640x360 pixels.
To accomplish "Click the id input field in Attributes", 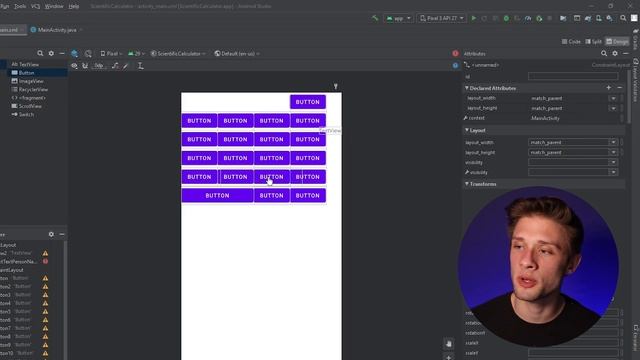I will pos(573,76).
